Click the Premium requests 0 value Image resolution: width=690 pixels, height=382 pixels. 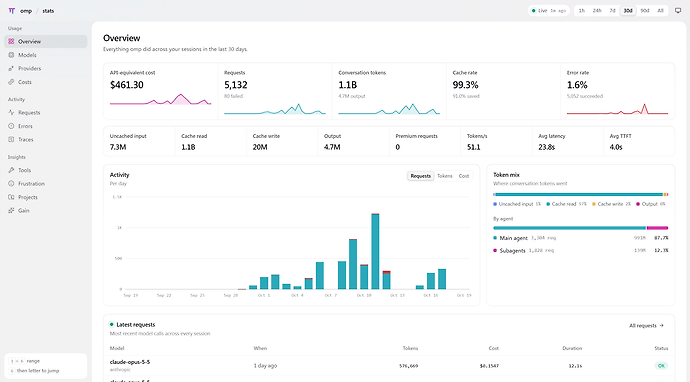398,147
